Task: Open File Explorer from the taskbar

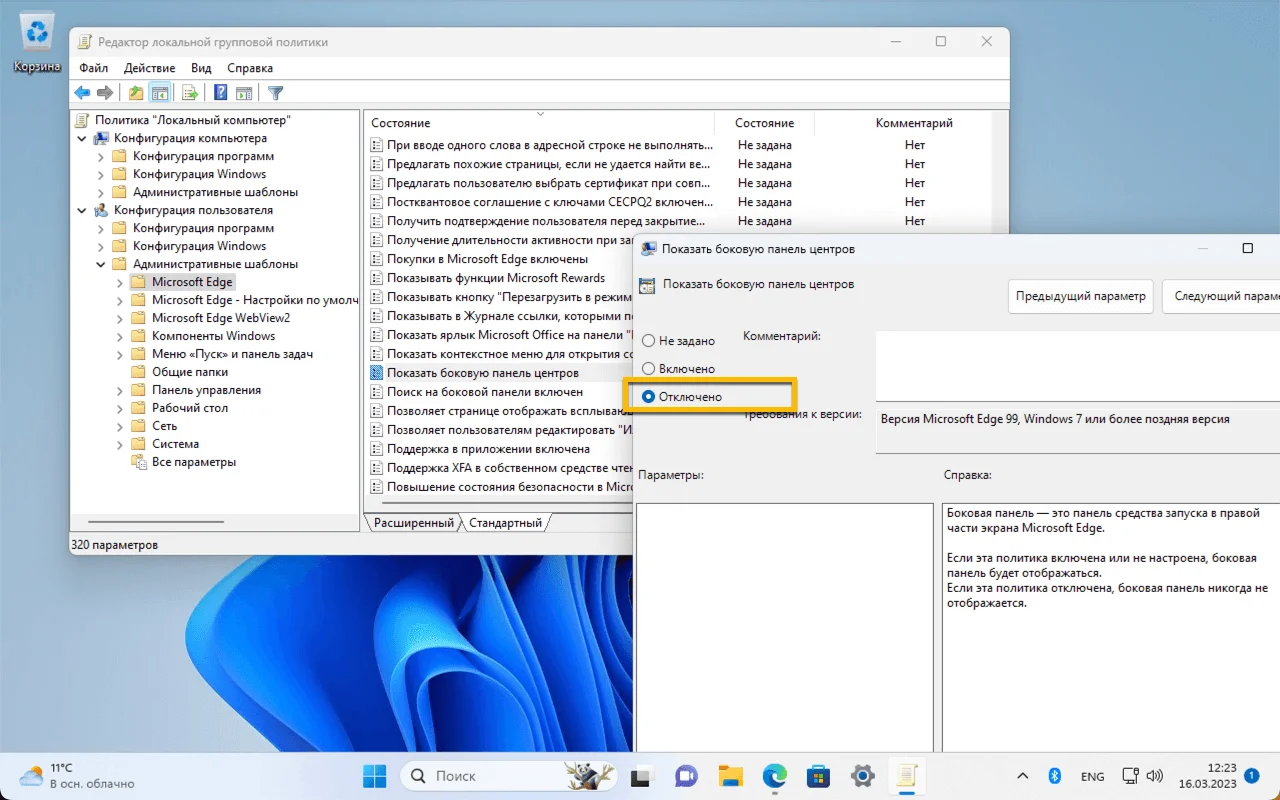Action: coord(730,776)
